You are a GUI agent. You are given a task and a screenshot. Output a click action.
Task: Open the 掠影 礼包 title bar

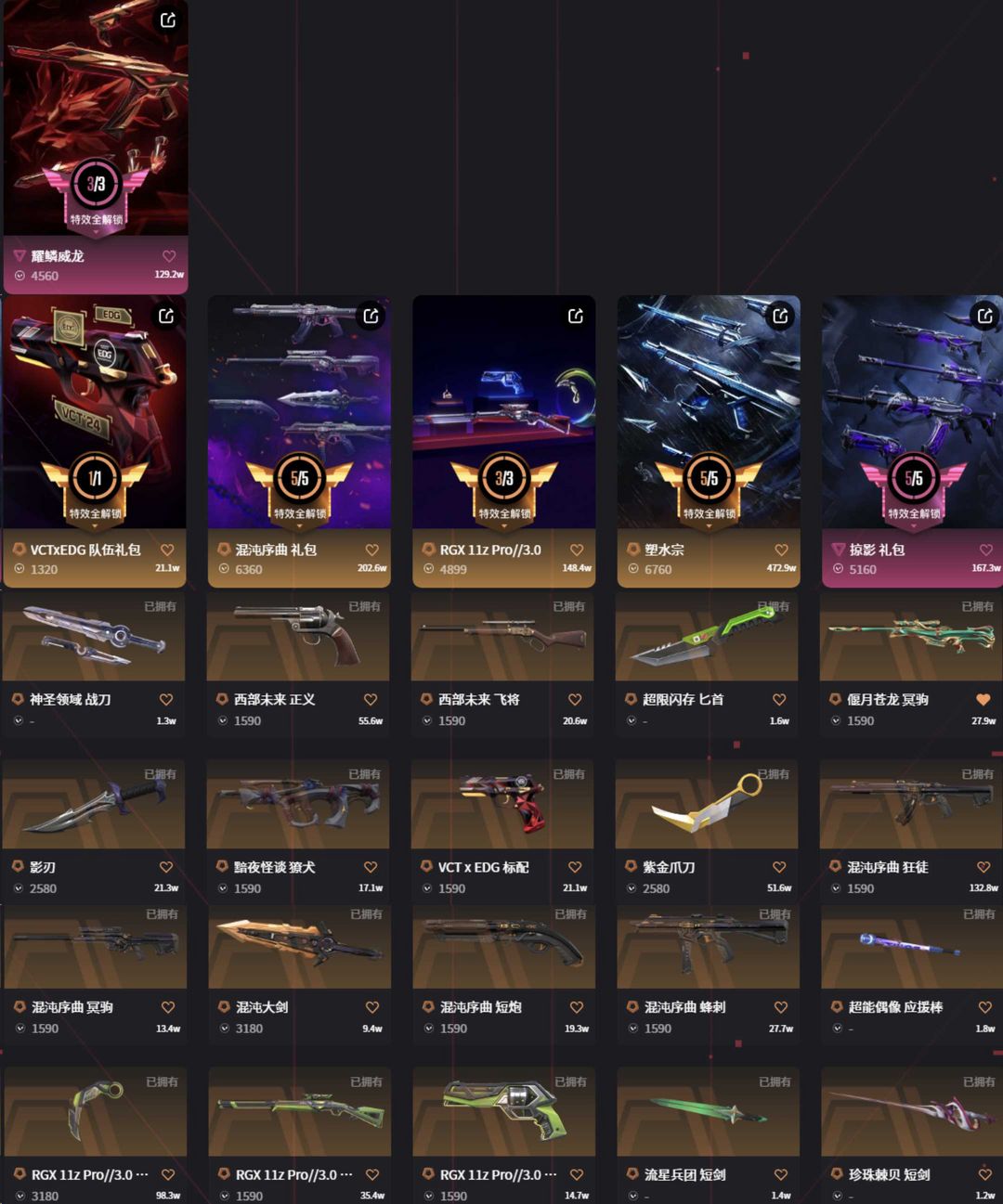point(912,559)
